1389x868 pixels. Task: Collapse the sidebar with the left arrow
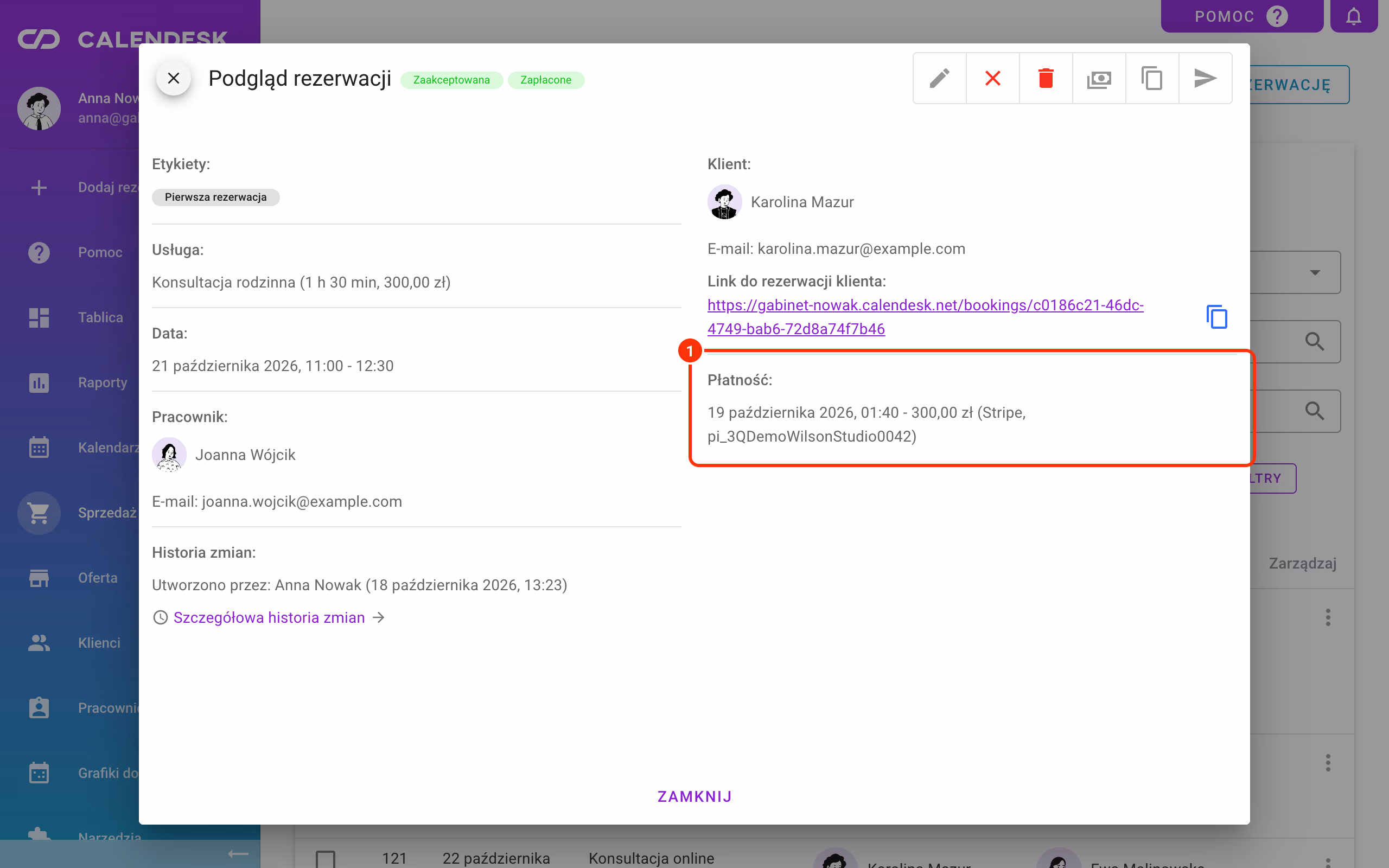(x=238, y=854)
